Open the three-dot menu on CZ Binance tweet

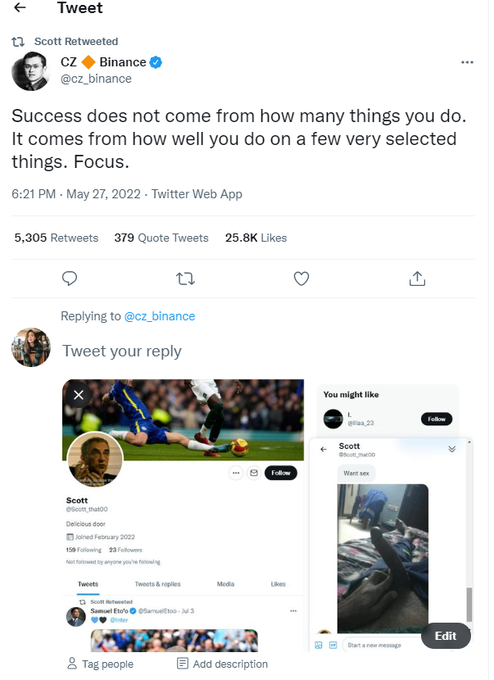(467, 62)
